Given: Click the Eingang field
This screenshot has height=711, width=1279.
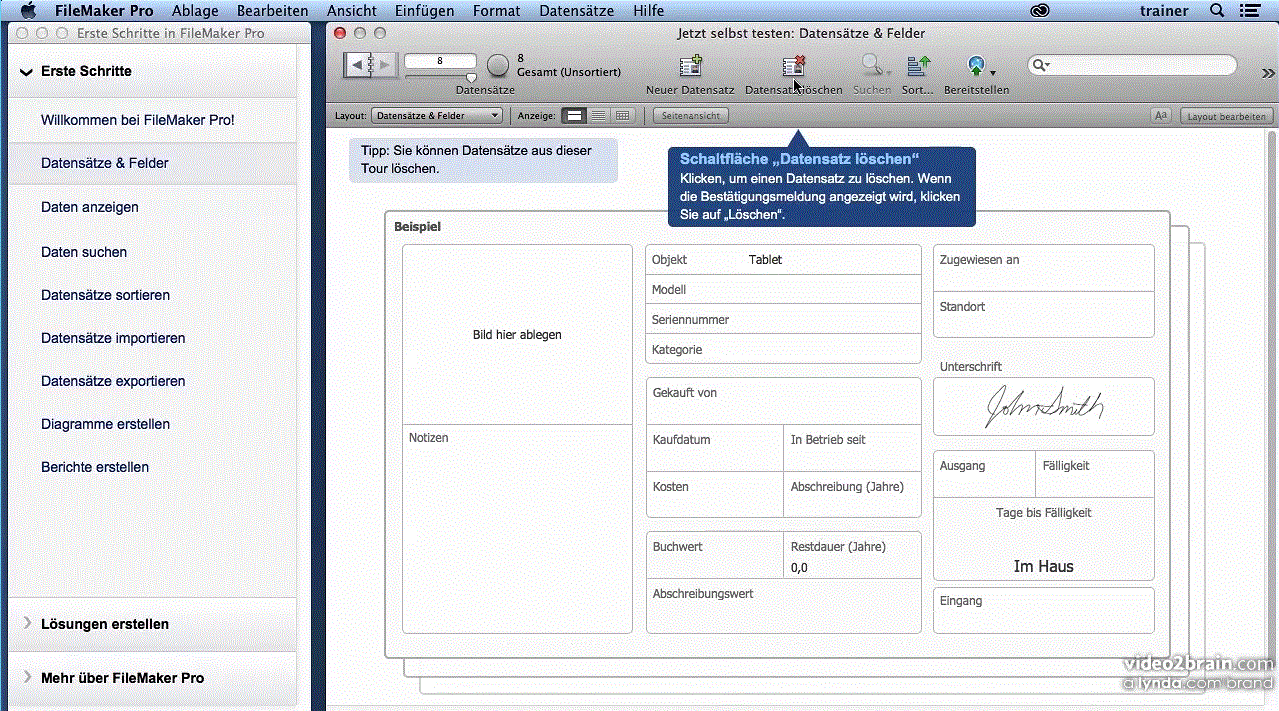Looking at the screenshot, I should (1043, 610).
